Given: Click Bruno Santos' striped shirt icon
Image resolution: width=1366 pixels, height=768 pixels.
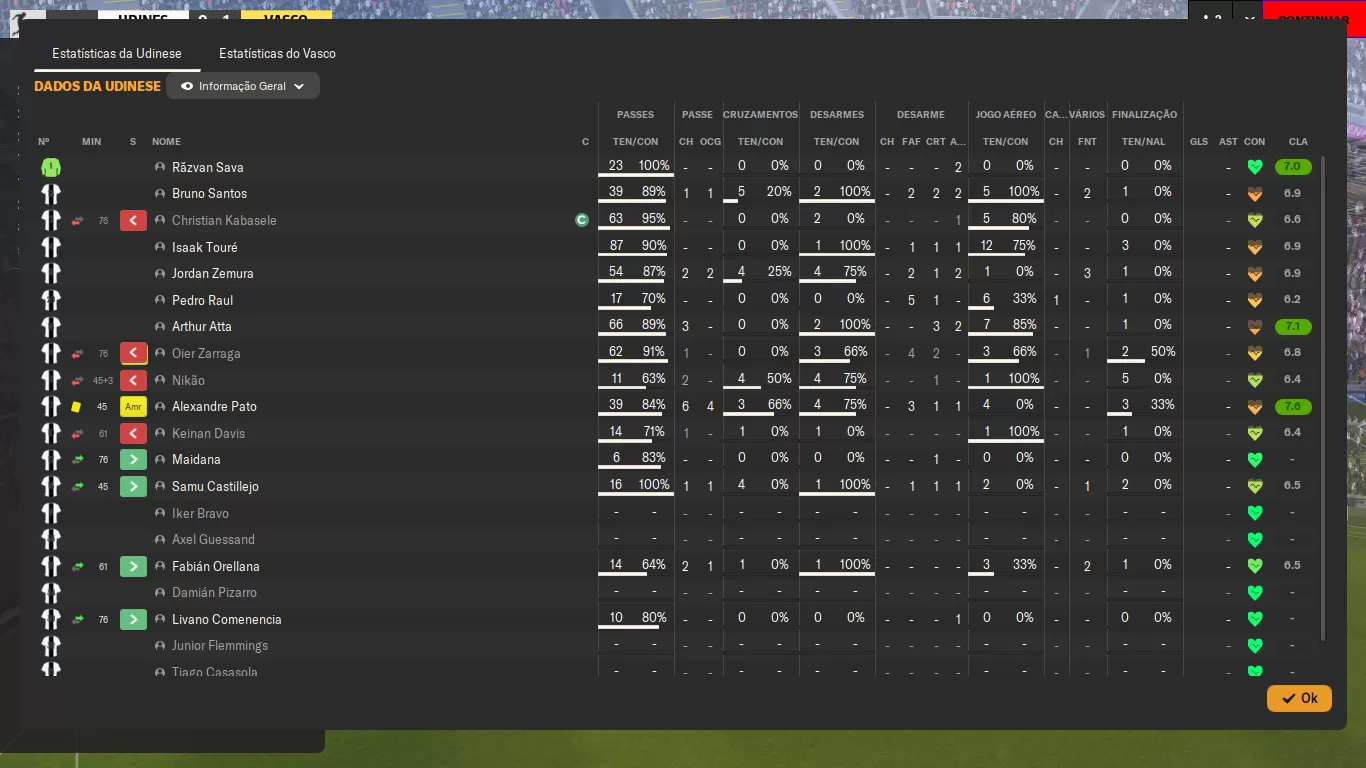Looking at the screenshot, I should pyautogui.click(x=51, y=194).
